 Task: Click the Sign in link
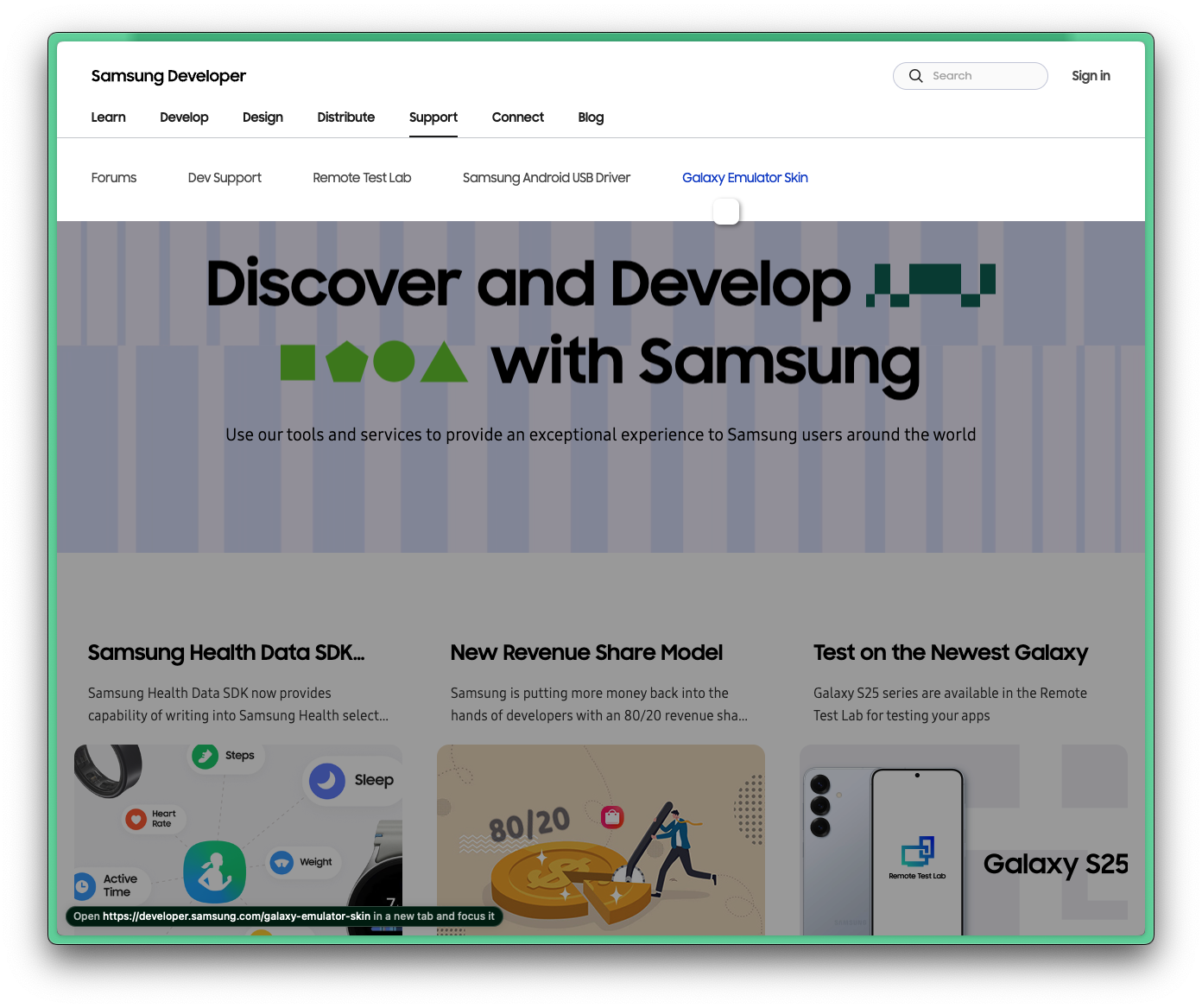point(1091,76)
